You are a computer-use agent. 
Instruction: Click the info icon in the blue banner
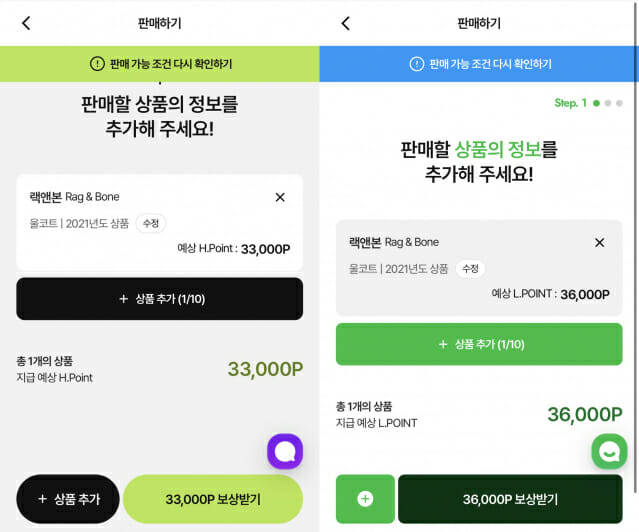416,64
